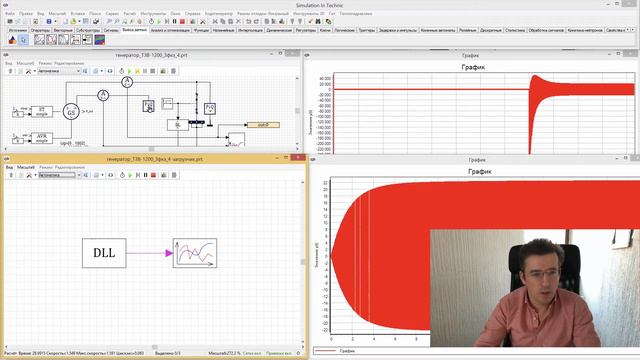This screenshot has height=360, width=640.
Task: Click the Undo arrow icon in main toolbar
Action: 248,21
